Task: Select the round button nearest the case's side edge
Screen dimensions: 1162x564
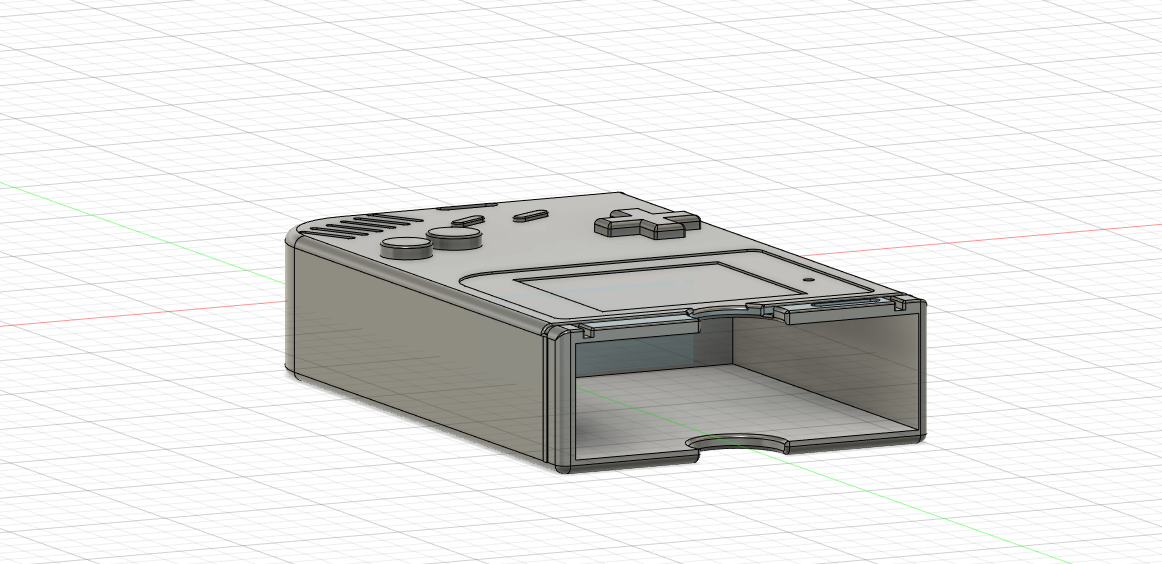Action: pos(406,247)
